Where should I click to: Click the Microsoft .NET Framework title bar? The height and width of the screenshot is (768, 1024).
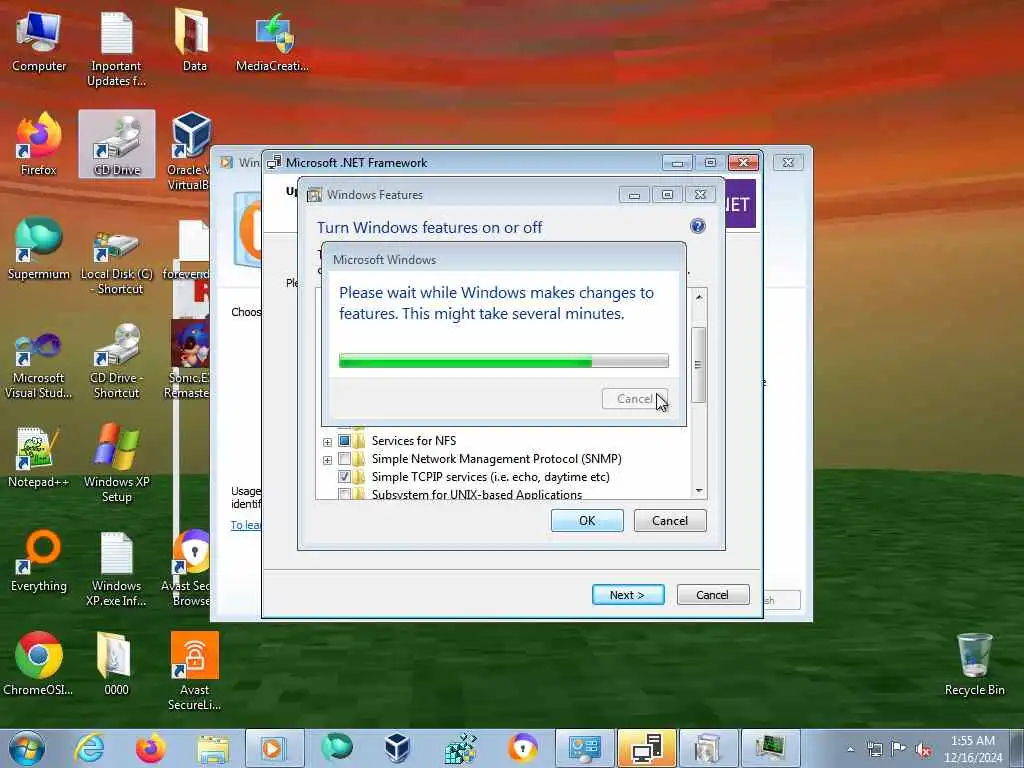(x=464, y=163)
